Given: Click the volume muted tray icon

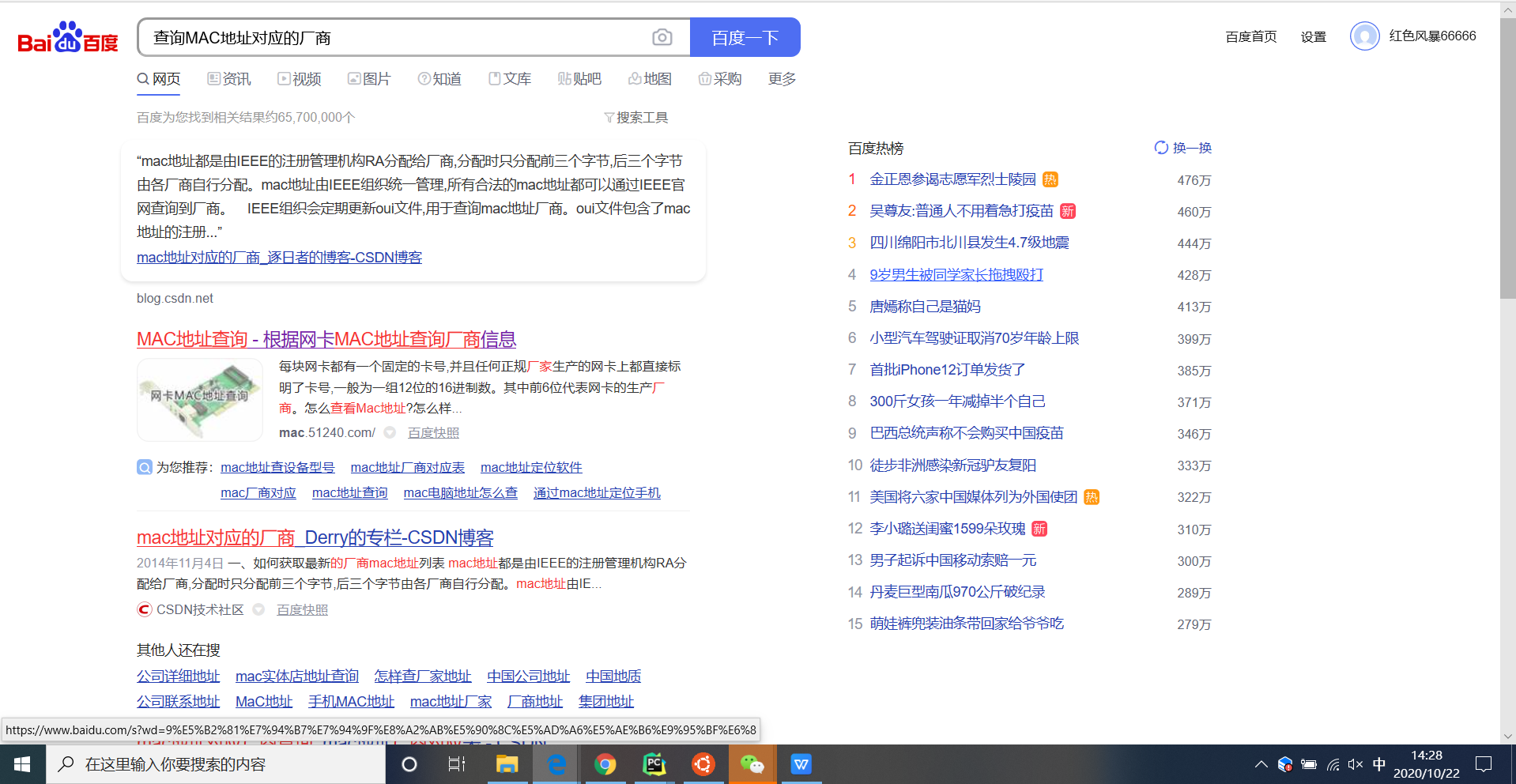Looking at the screenshot, I should tap(1356, 764).
